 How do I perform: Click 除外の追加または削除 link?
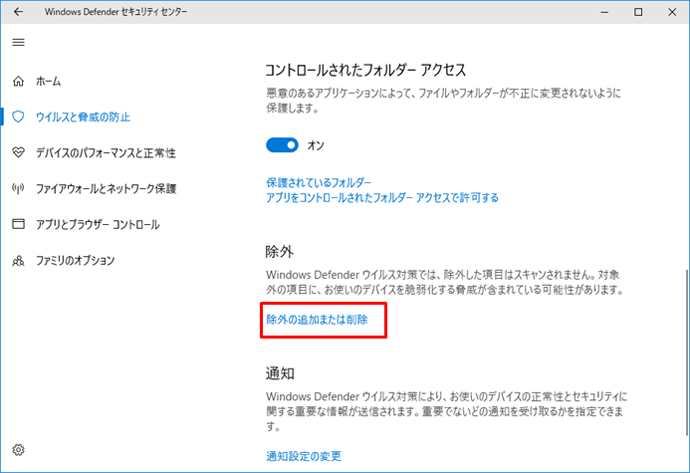317,319
